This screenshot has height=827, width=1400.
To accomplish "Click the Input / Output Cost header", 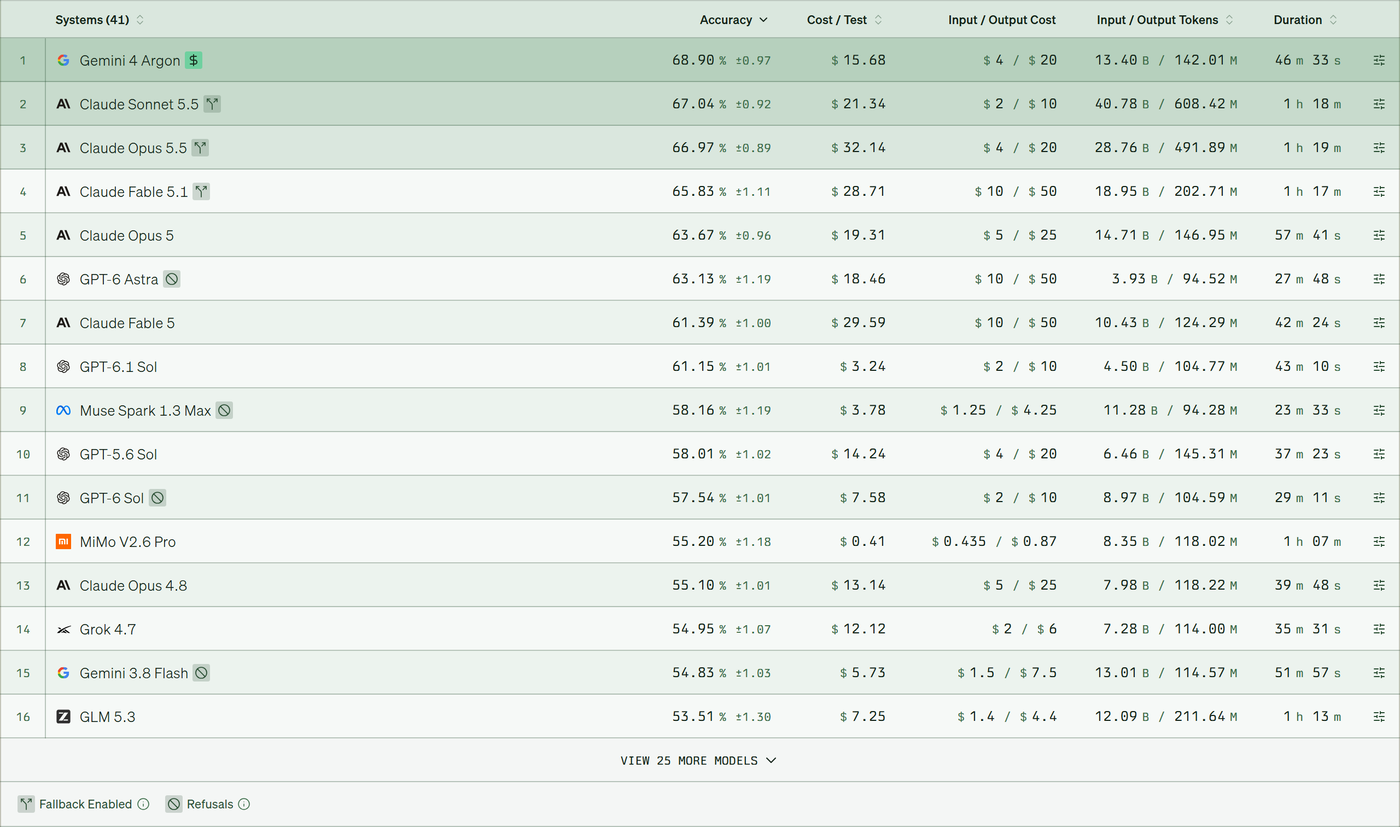I will 1002,20.
